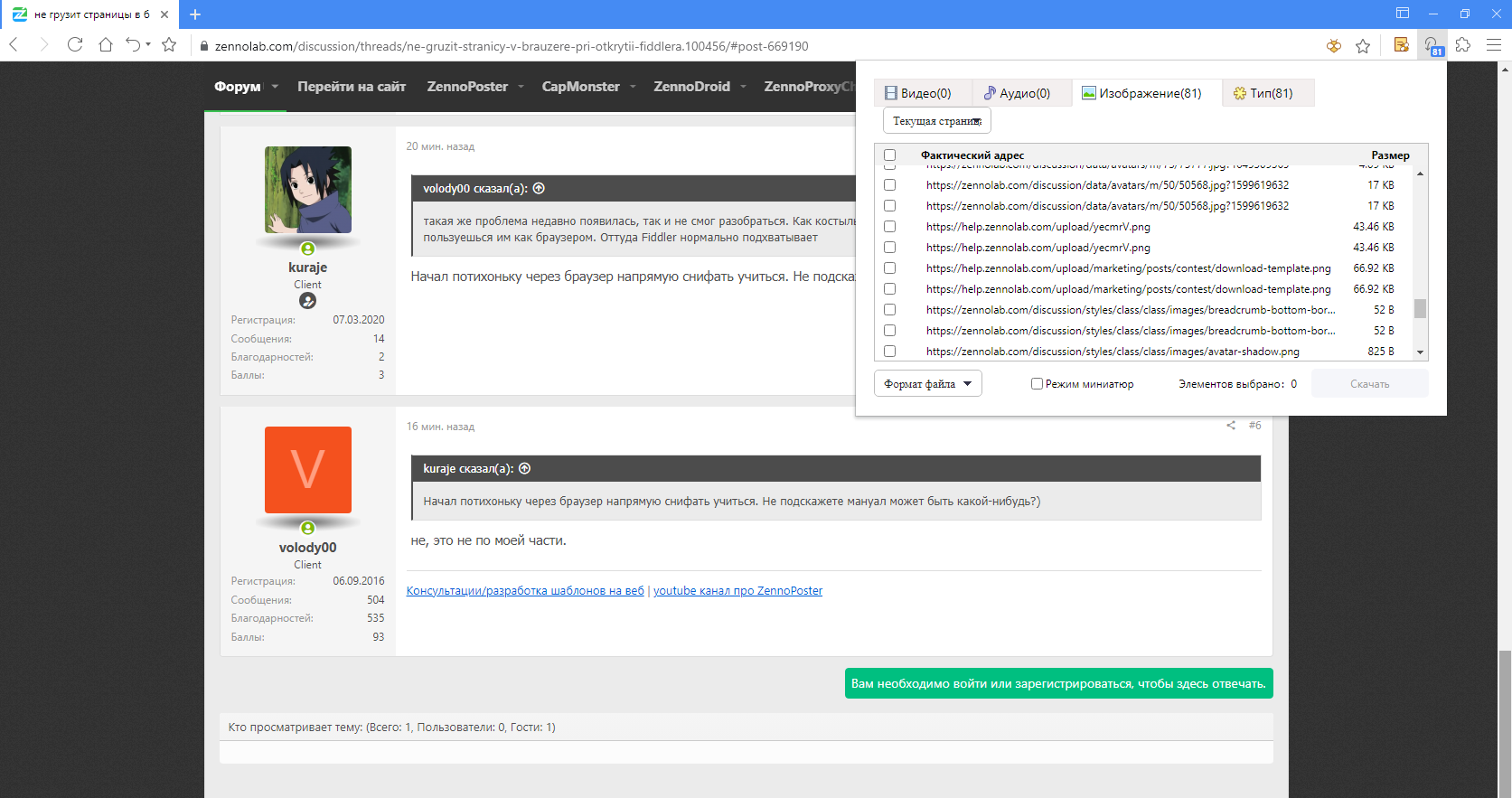Click the image list scroll-up arrow
The width and height of the screenshot is (1512, 798).
1420,174
